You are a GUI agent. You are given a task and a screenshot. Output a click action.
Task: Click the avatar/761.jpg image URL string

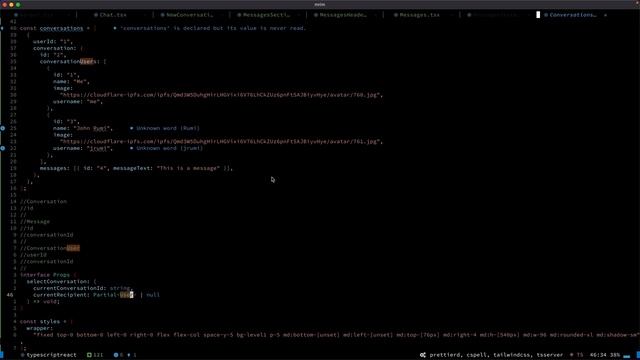point(221,142)
